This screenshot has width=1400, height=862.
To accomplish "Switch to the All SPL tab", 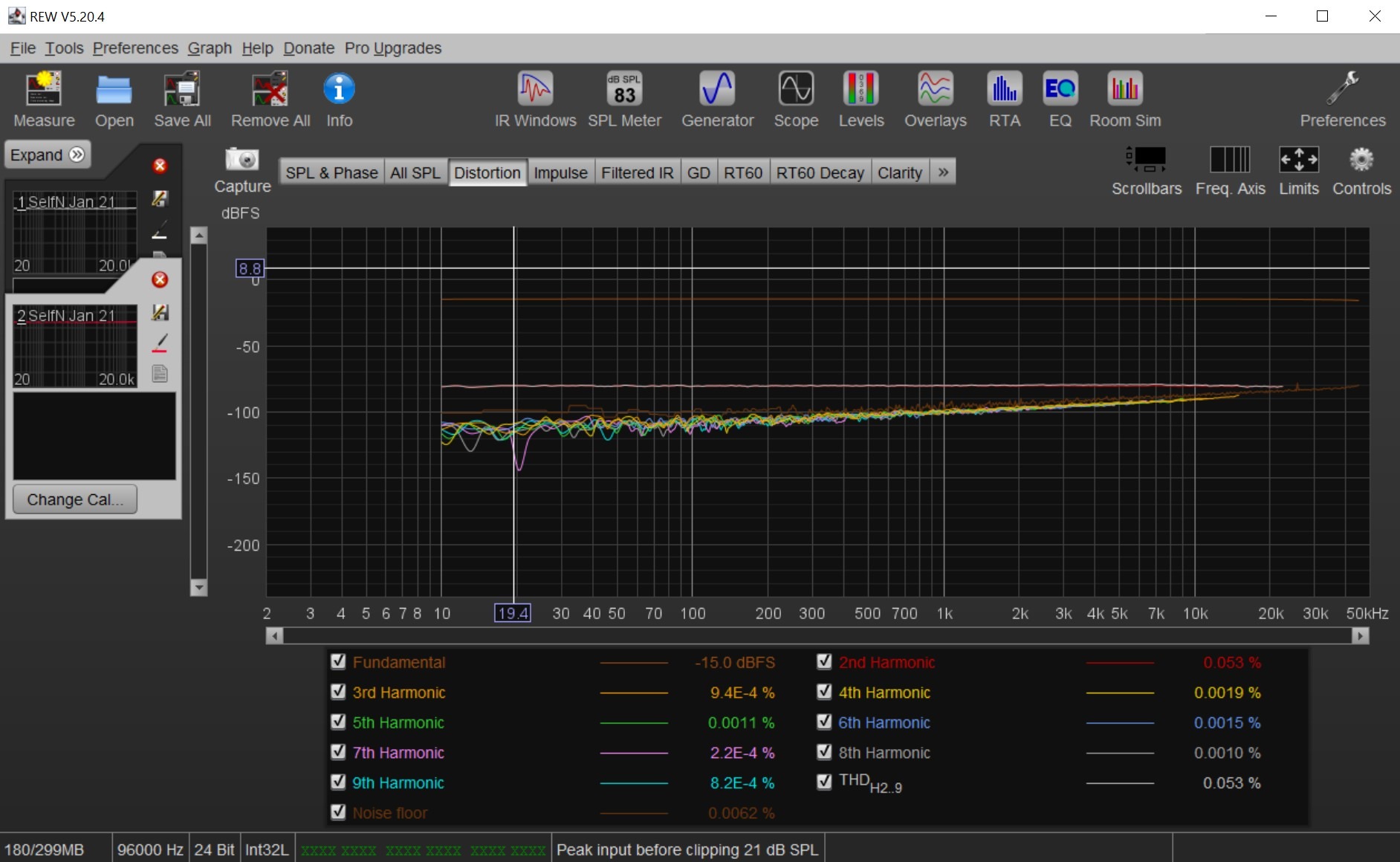I will 415,172.
